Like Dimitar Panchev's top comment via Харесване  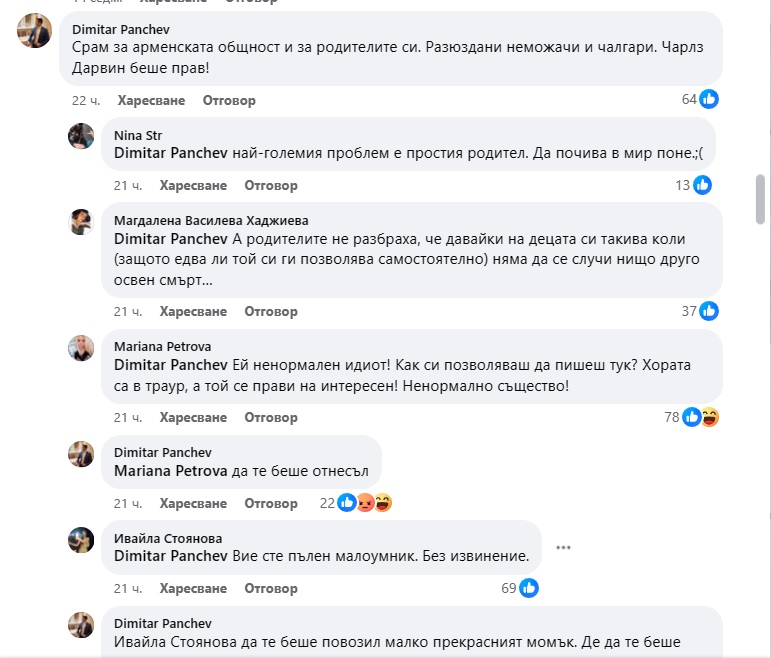[151, 101]
